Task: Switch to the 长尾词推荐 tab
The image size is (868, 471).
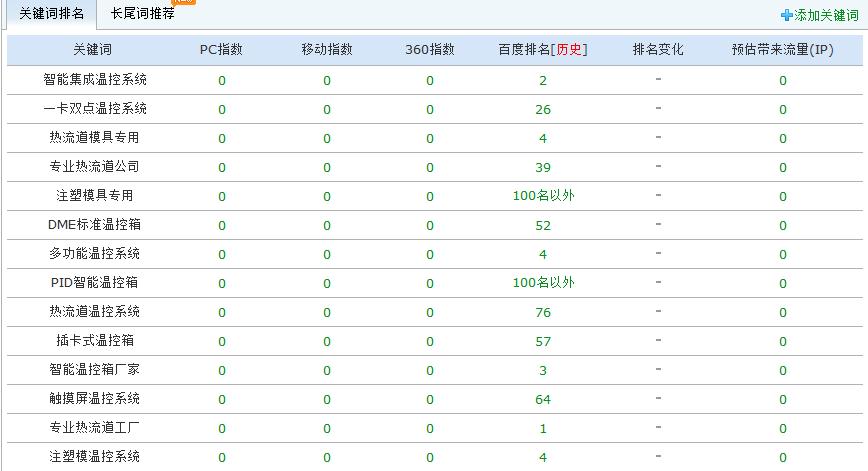Action: pyautogui.click(x=143, y=13)
